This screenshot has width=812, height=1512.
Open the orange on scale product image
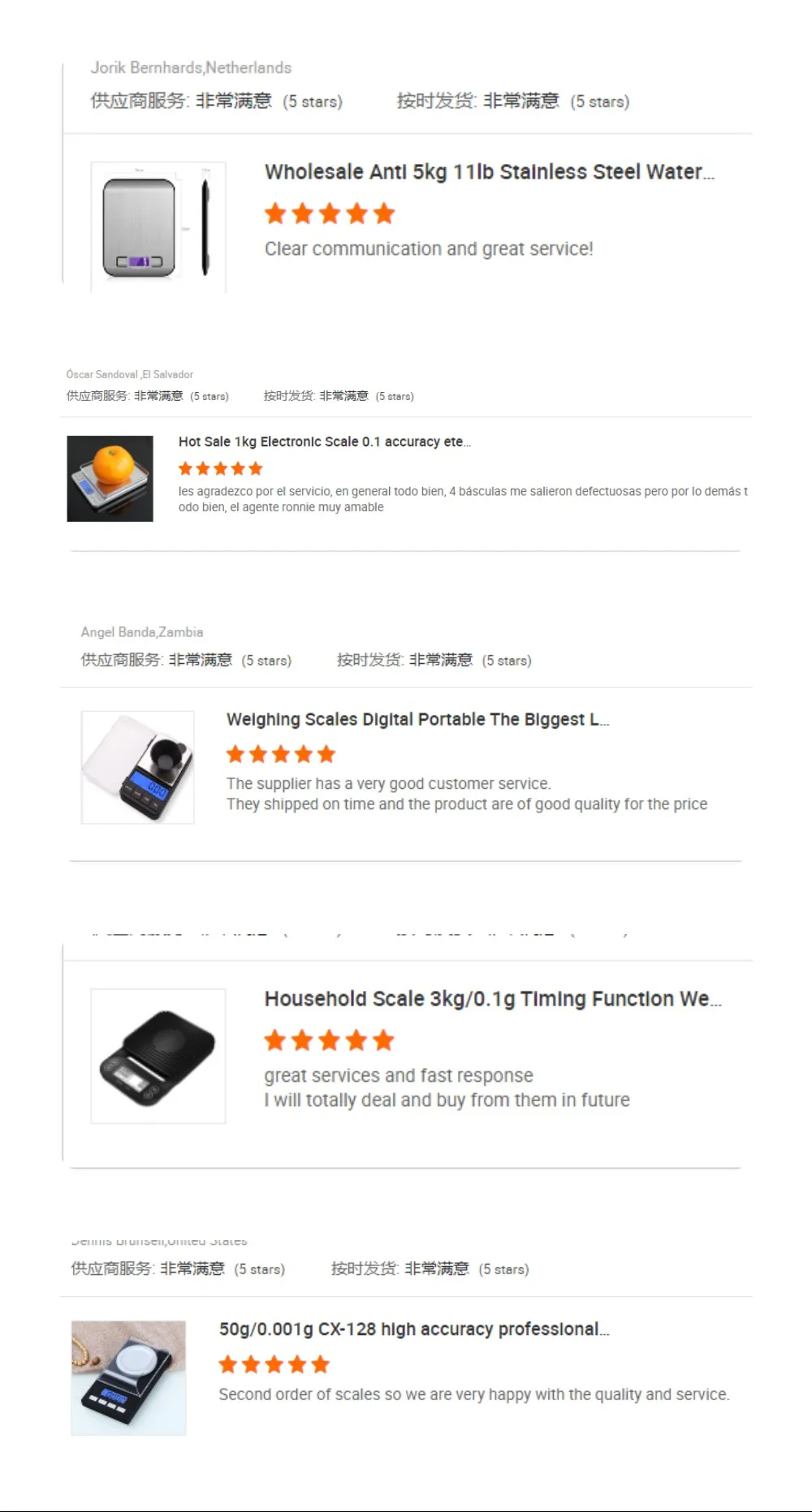(110, 479)
